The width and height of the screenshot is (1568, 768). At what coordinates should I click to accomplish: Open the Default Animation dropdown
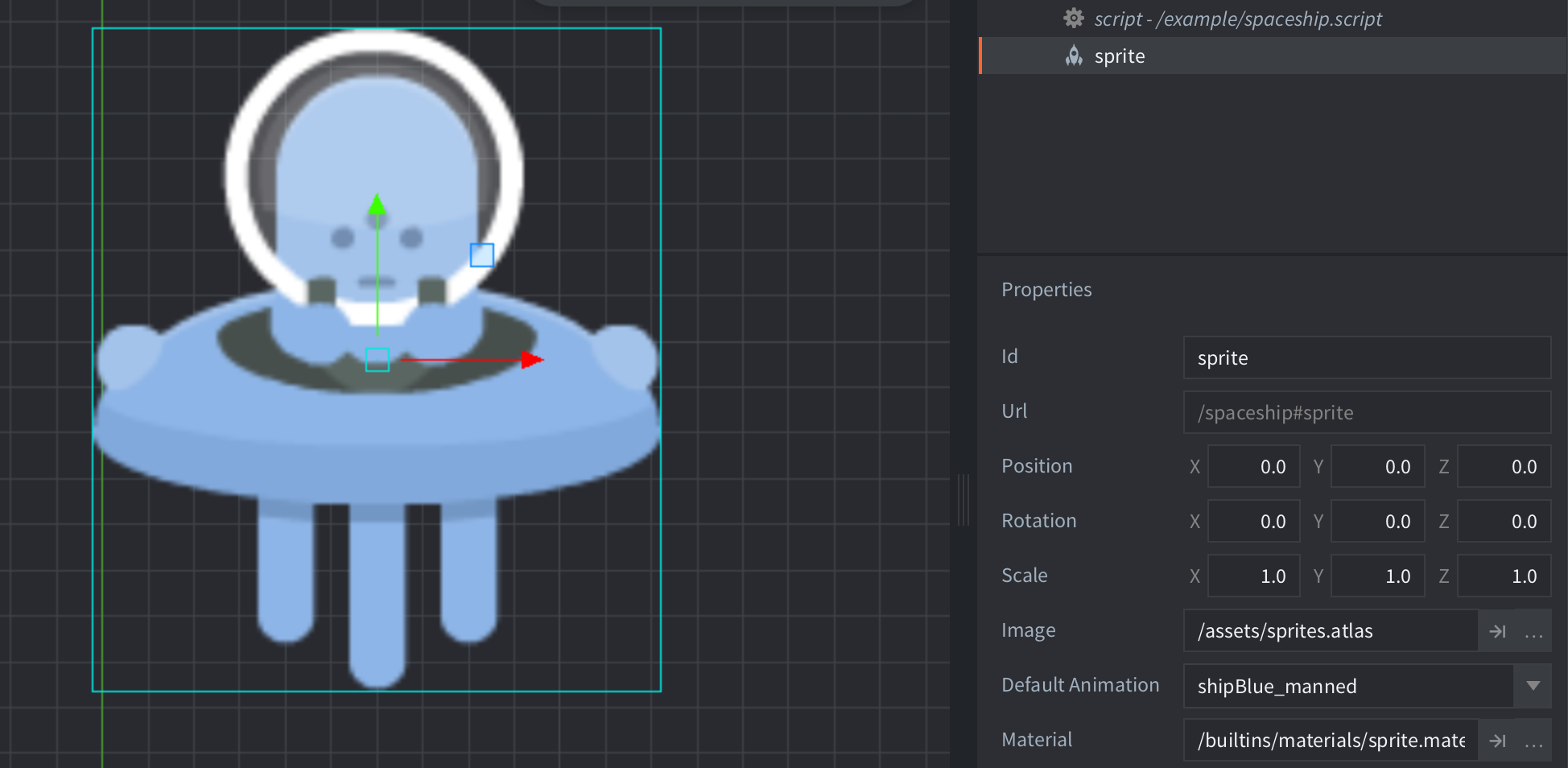(1533, 686)
